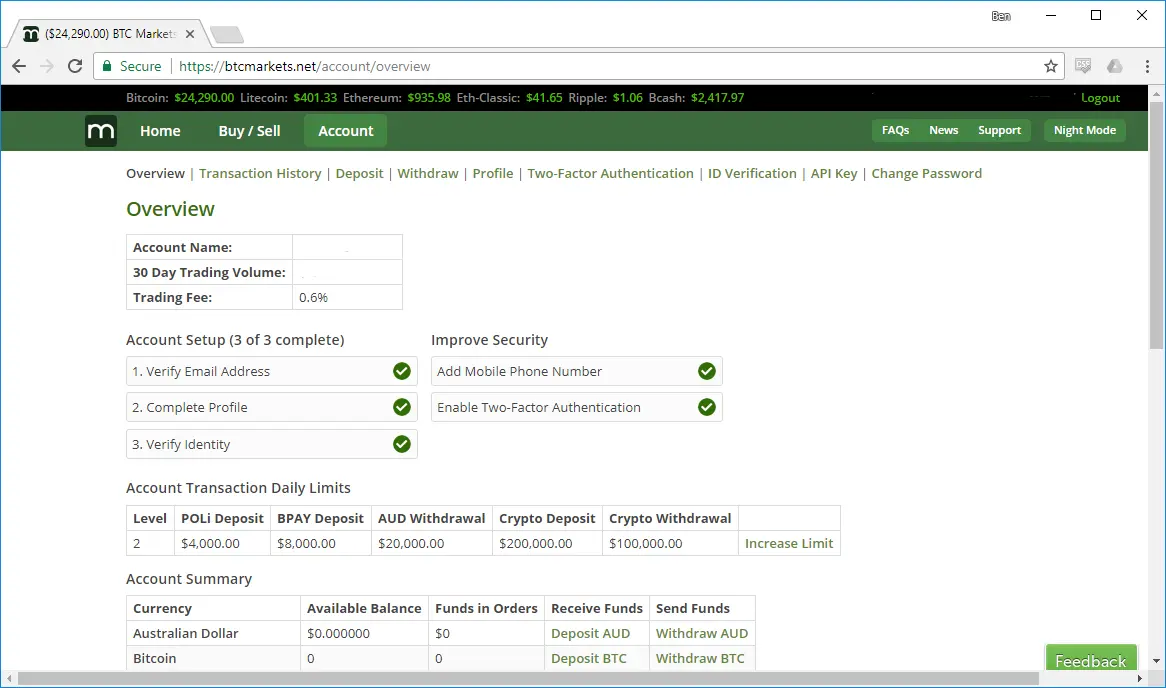Click the Bcash price $2,417.97 ticker
Viewport: 1166px width, 688px height.
point(718,98)
